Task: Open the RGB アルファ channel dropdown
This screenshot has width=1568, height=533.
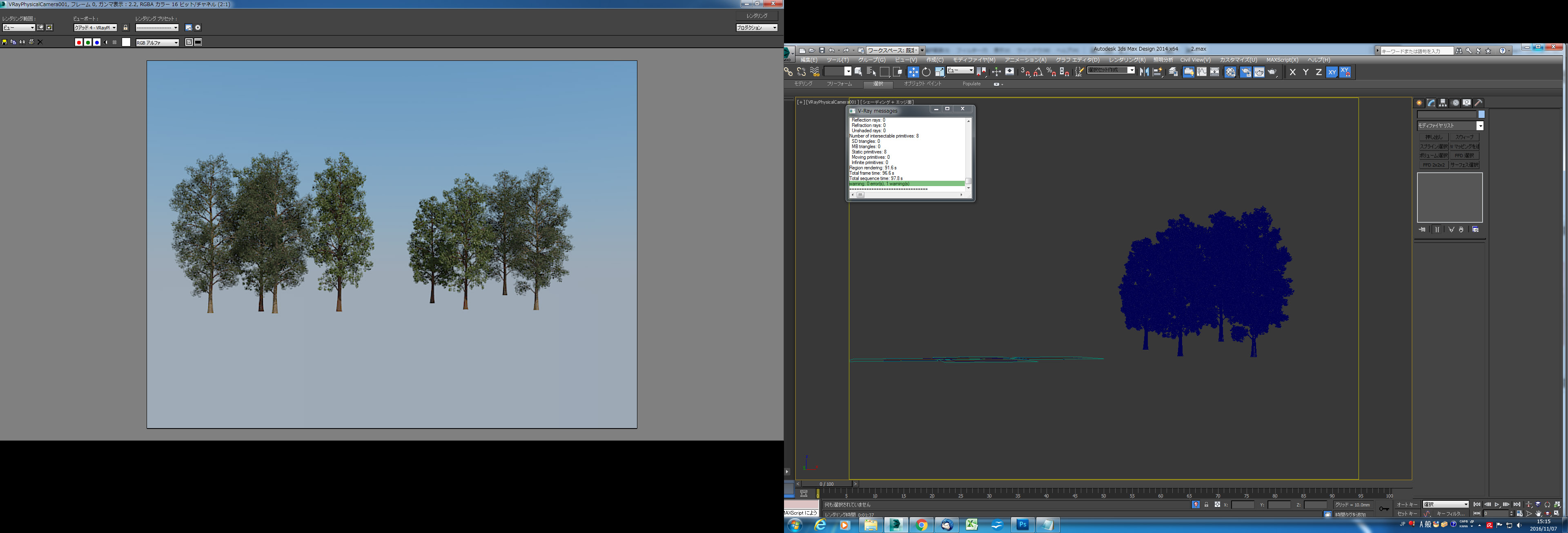Action: point(158,42)
